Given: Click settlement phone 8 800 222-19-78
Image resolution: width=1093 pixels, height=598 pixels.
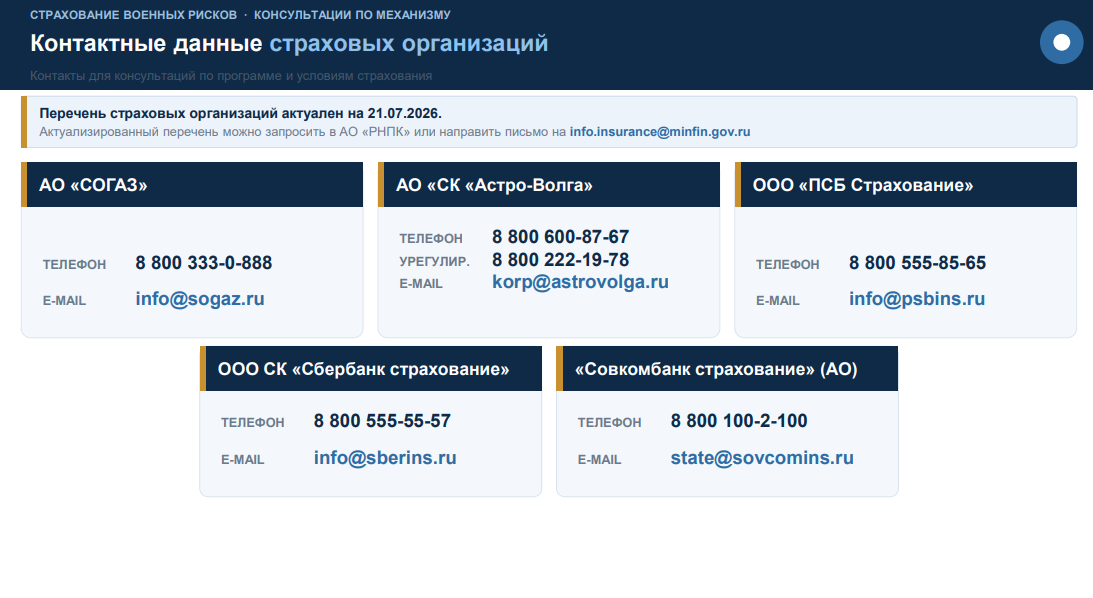Looking at the screenshot, I should pyautogui.click(x=560, y=260).
